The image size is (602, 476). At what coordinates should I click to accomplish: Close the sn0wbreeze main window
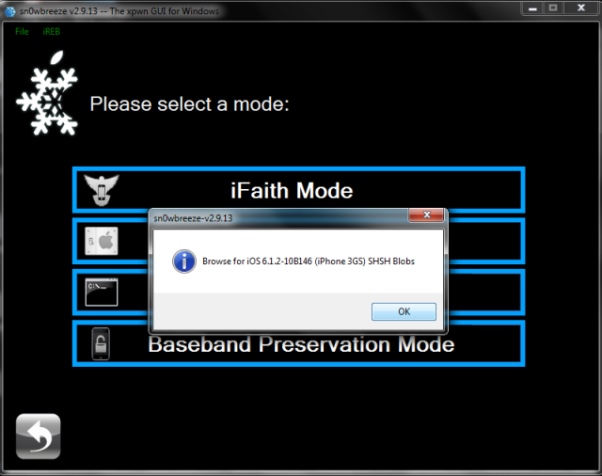[x=581, y=8]
